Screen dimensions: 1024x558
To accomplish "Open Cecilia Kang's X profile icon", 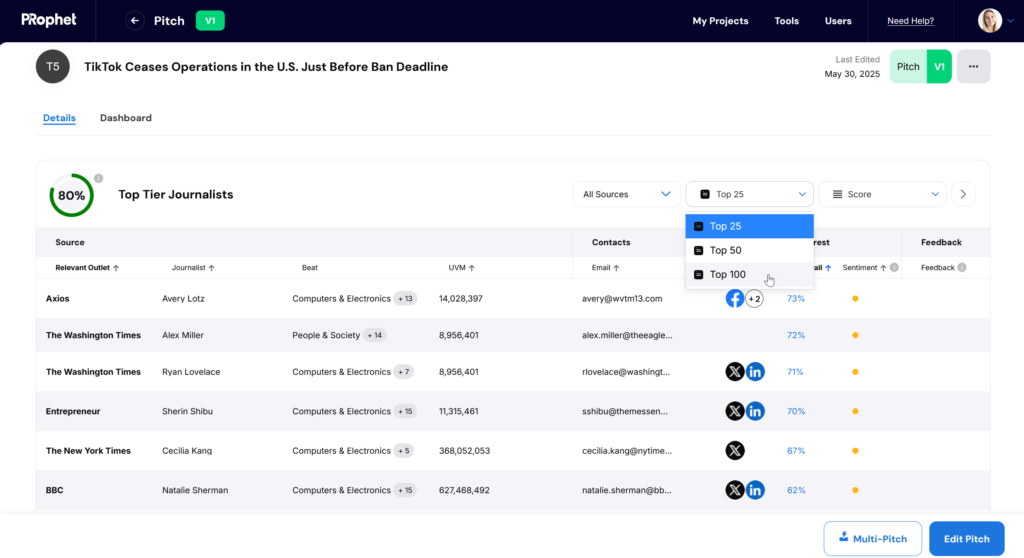I will [x=735, y=450].
